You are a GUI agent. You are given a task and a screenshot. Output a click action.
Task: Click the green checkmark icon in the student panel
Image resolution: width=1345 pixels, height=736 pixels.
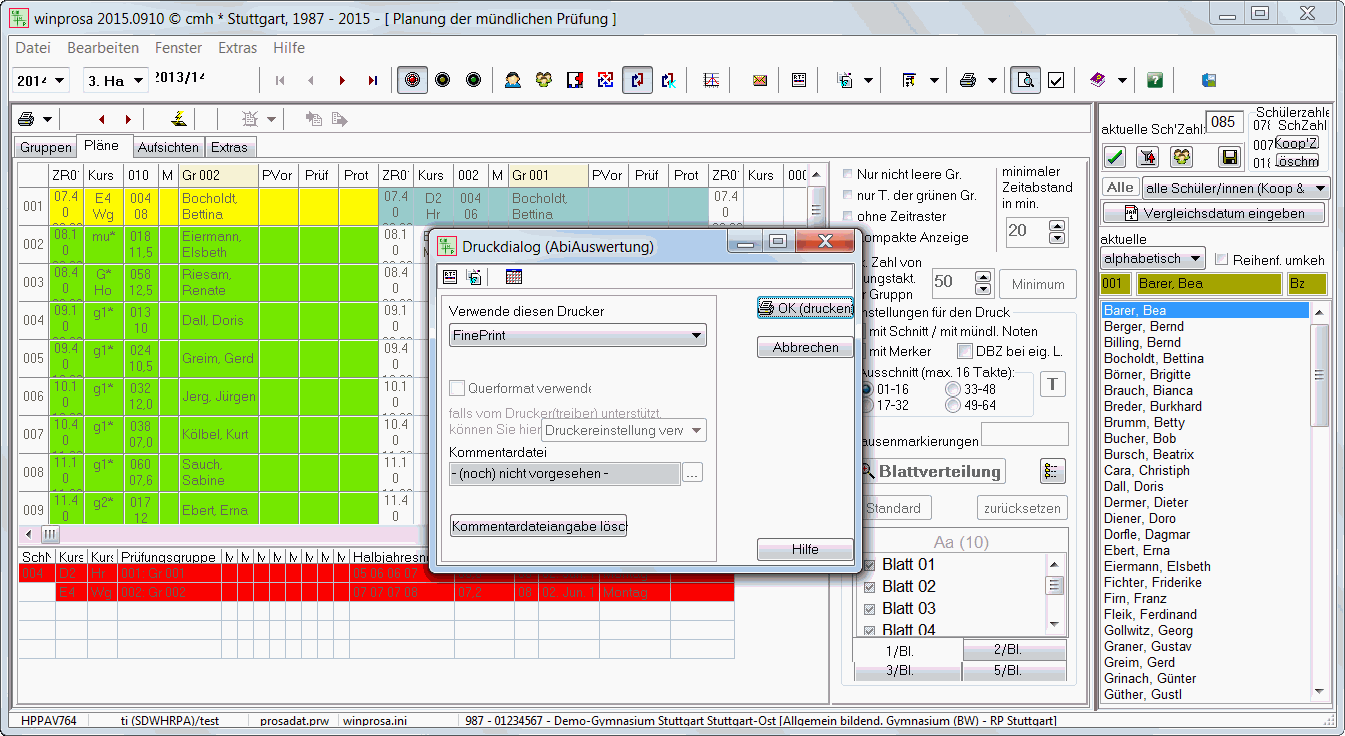click(1116, 157)
